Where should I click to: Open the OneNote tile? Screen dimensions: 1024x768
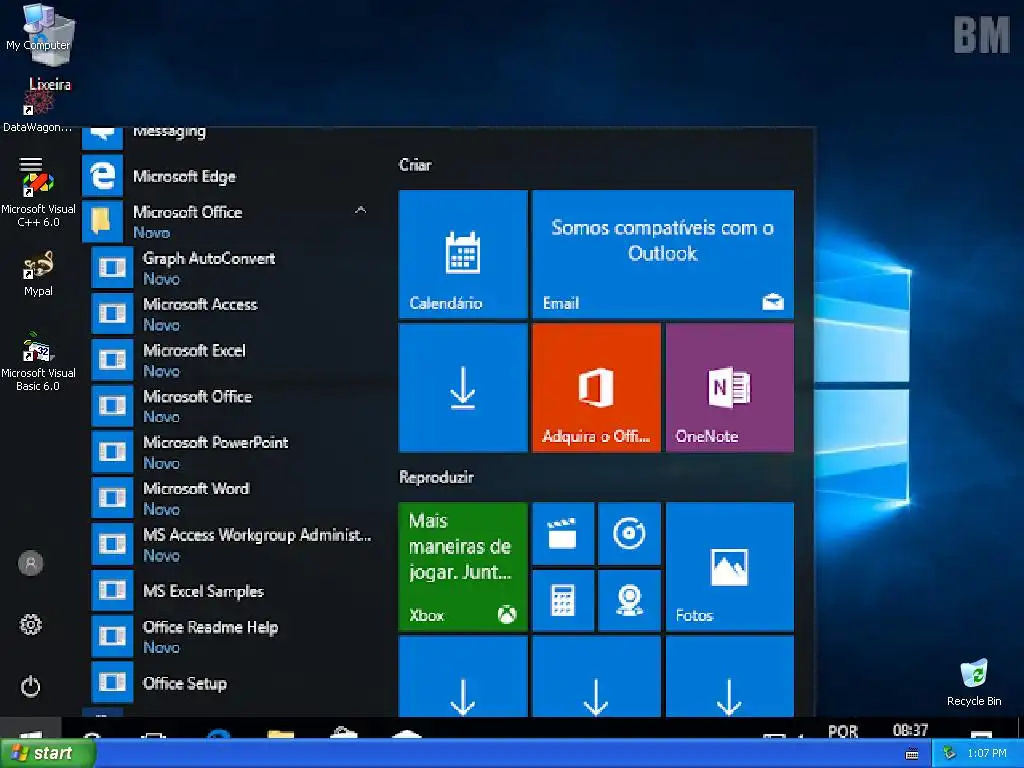coord(729,387)
